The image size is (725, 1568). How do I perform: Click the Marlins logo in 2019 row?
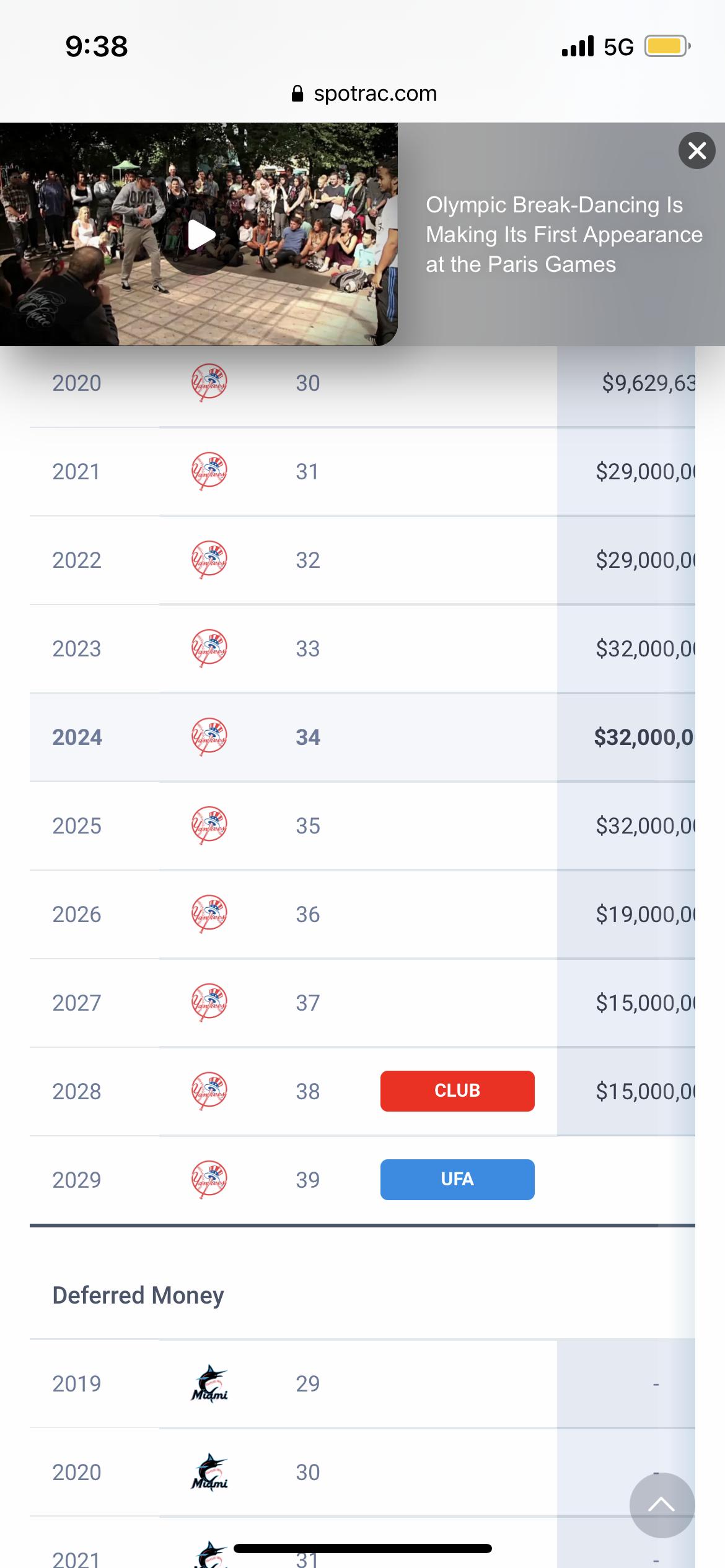[209, 1383]
